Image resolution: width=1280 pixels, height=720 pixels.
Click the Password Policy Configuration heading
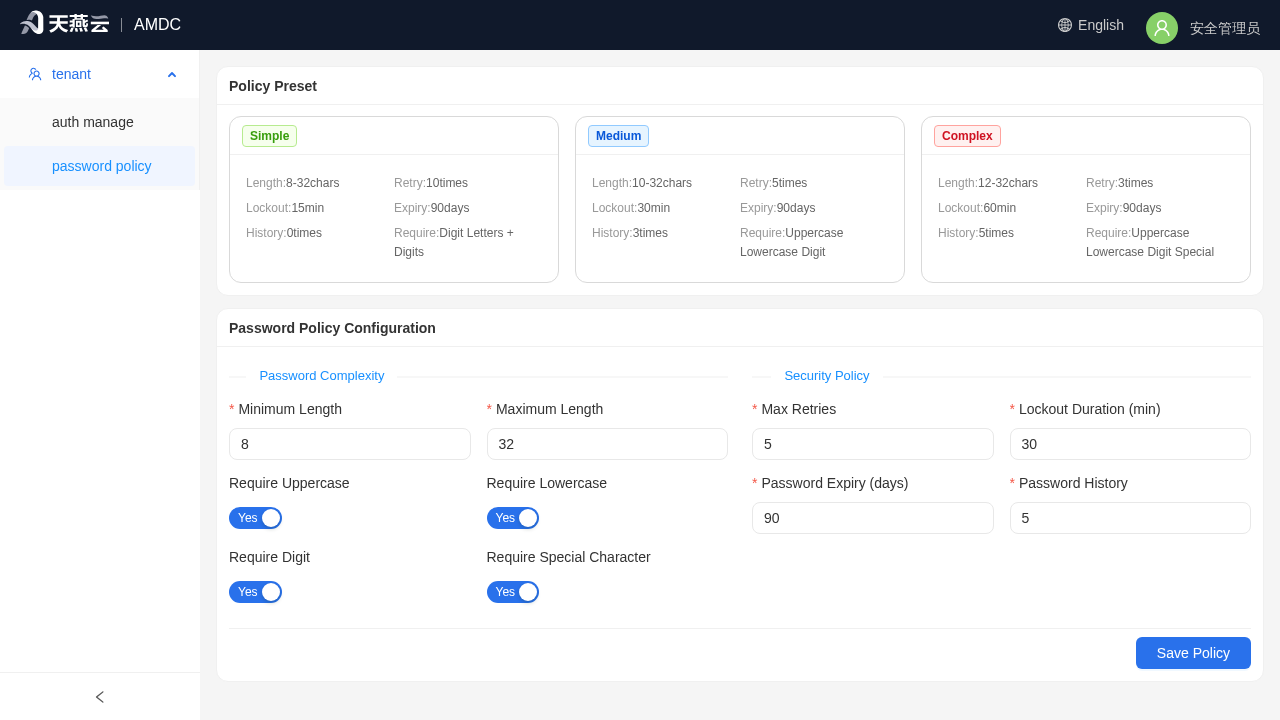(332, 328)
